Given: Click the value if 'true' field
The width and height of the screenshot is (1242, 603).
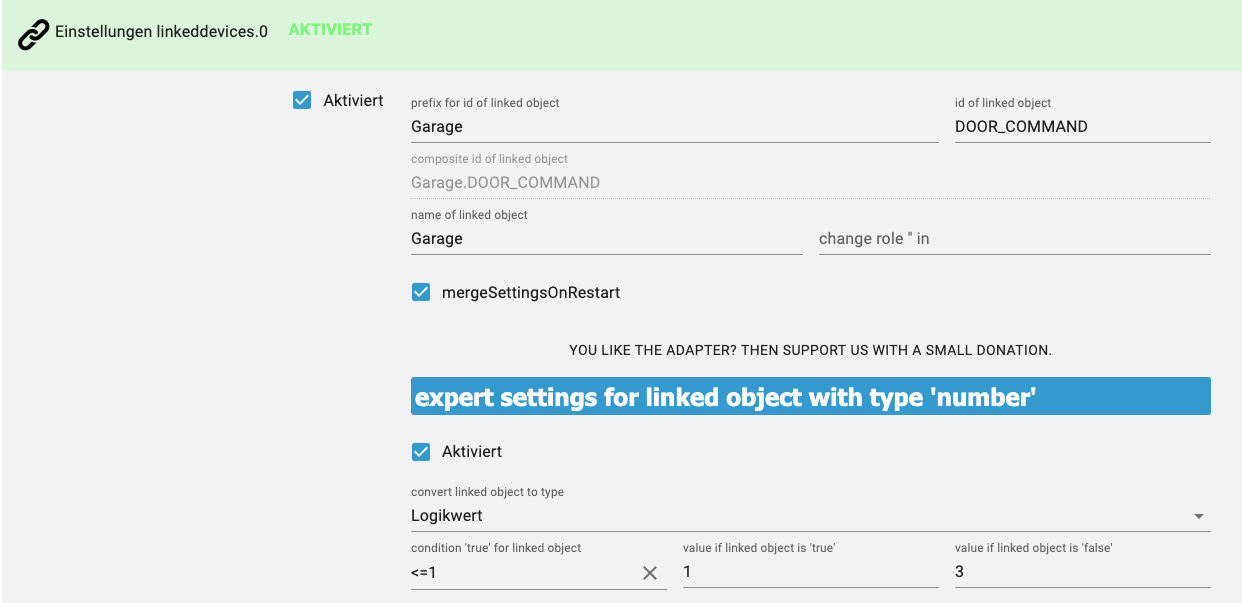Looking at the screenshot, I should (810, 572).
